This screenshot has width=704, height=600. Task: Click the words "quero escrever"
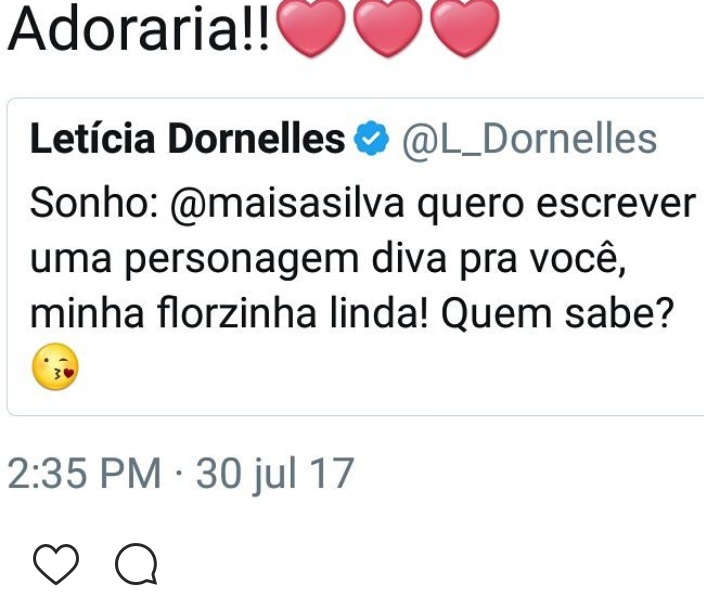pos(554,205)
